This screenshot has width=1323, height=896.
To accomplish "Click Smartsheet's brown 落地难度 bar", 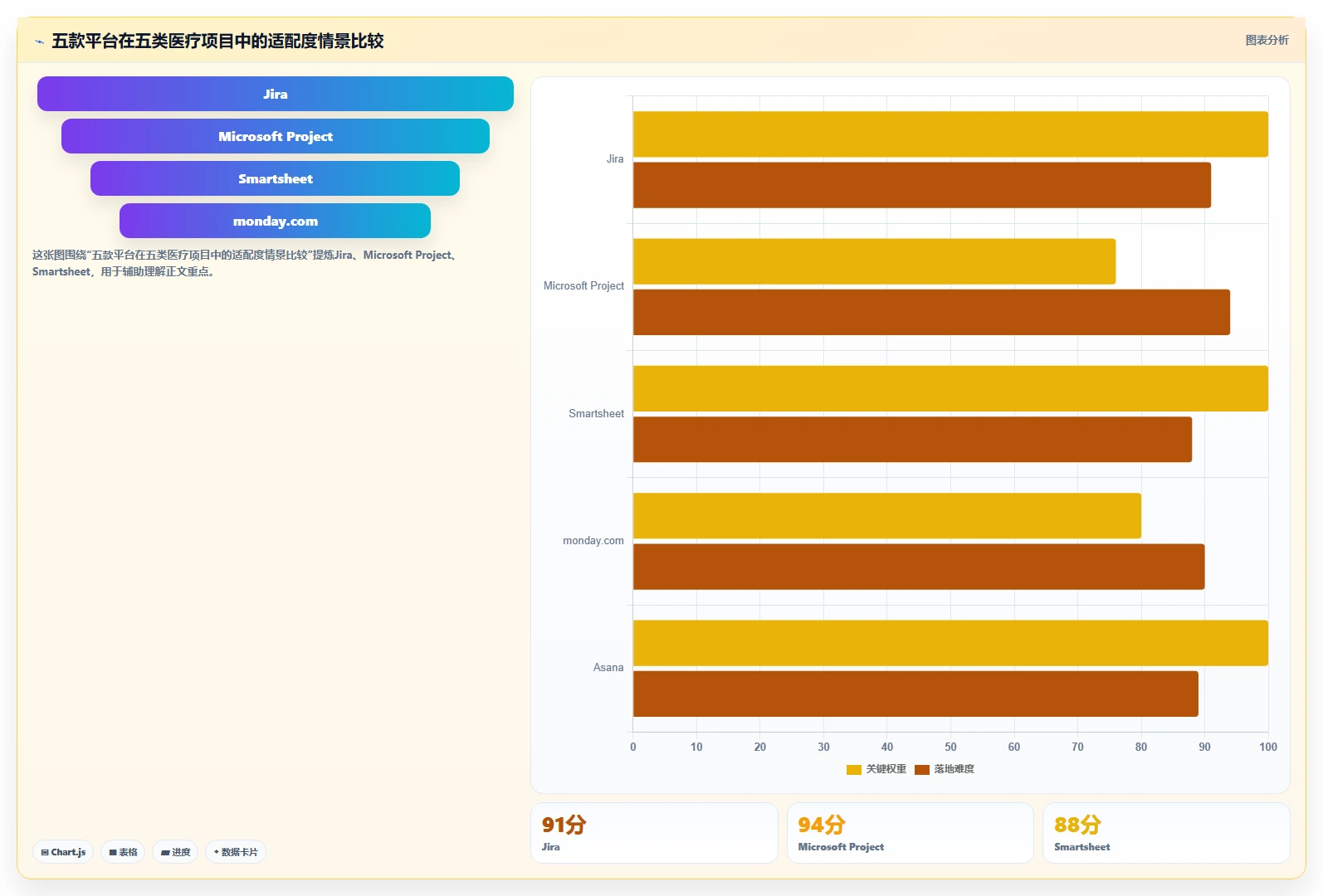I will click(x=912, y=440).
